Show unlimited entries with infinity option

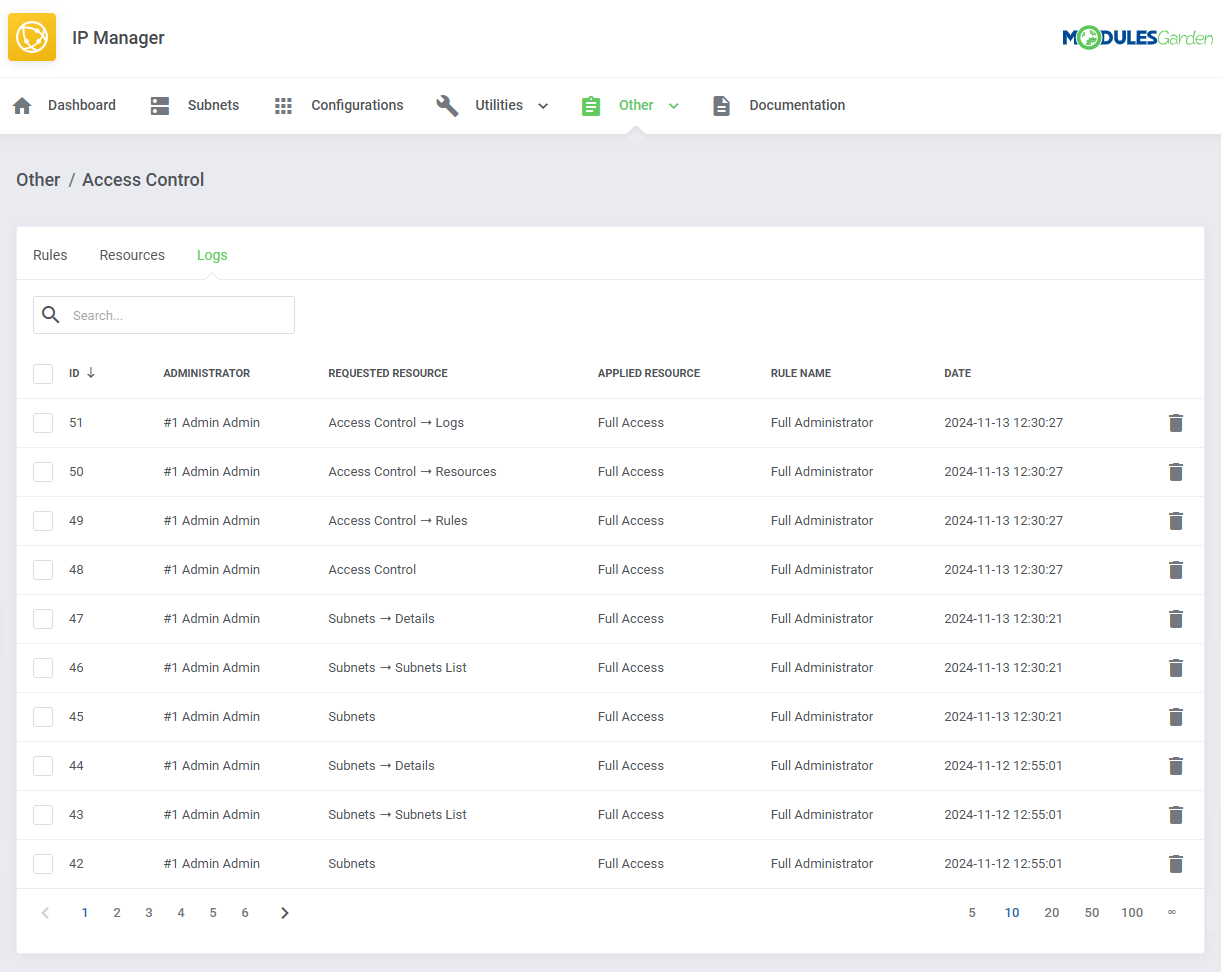[1172, 913]
